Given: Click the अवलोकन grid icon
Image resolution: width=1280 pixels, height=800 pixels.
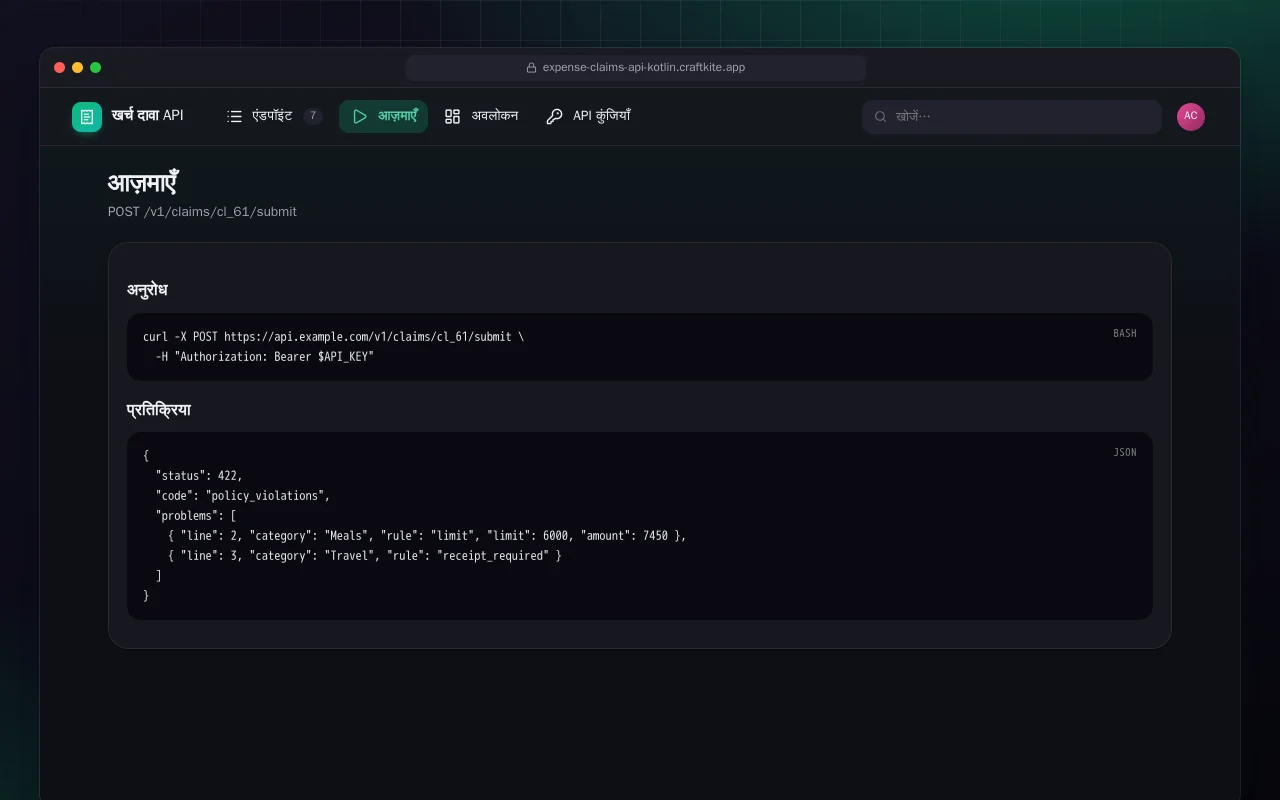Looking at the screenshot, I should pyautogui.click(x=453, y=116).
